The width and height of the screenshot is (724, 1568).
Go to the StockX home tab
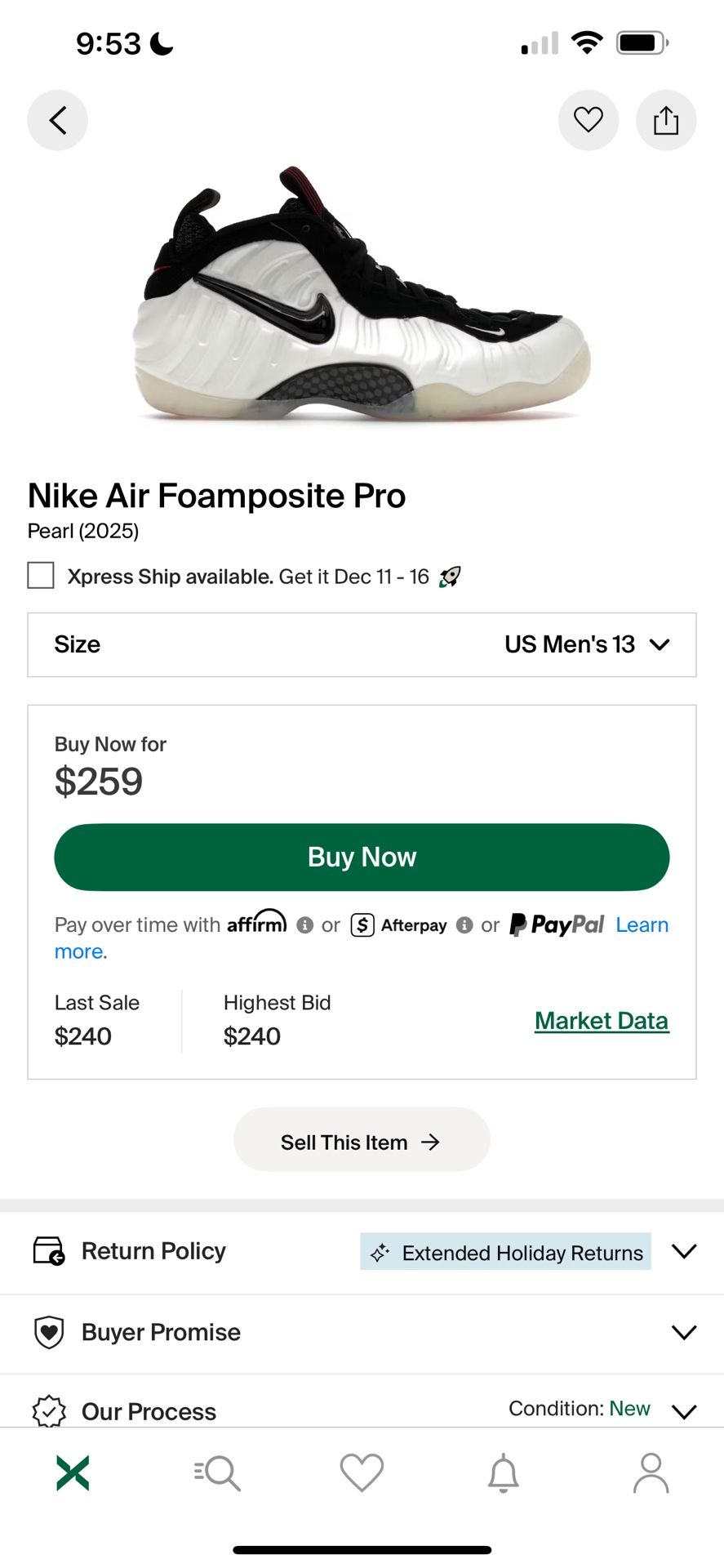(73, 1472)
